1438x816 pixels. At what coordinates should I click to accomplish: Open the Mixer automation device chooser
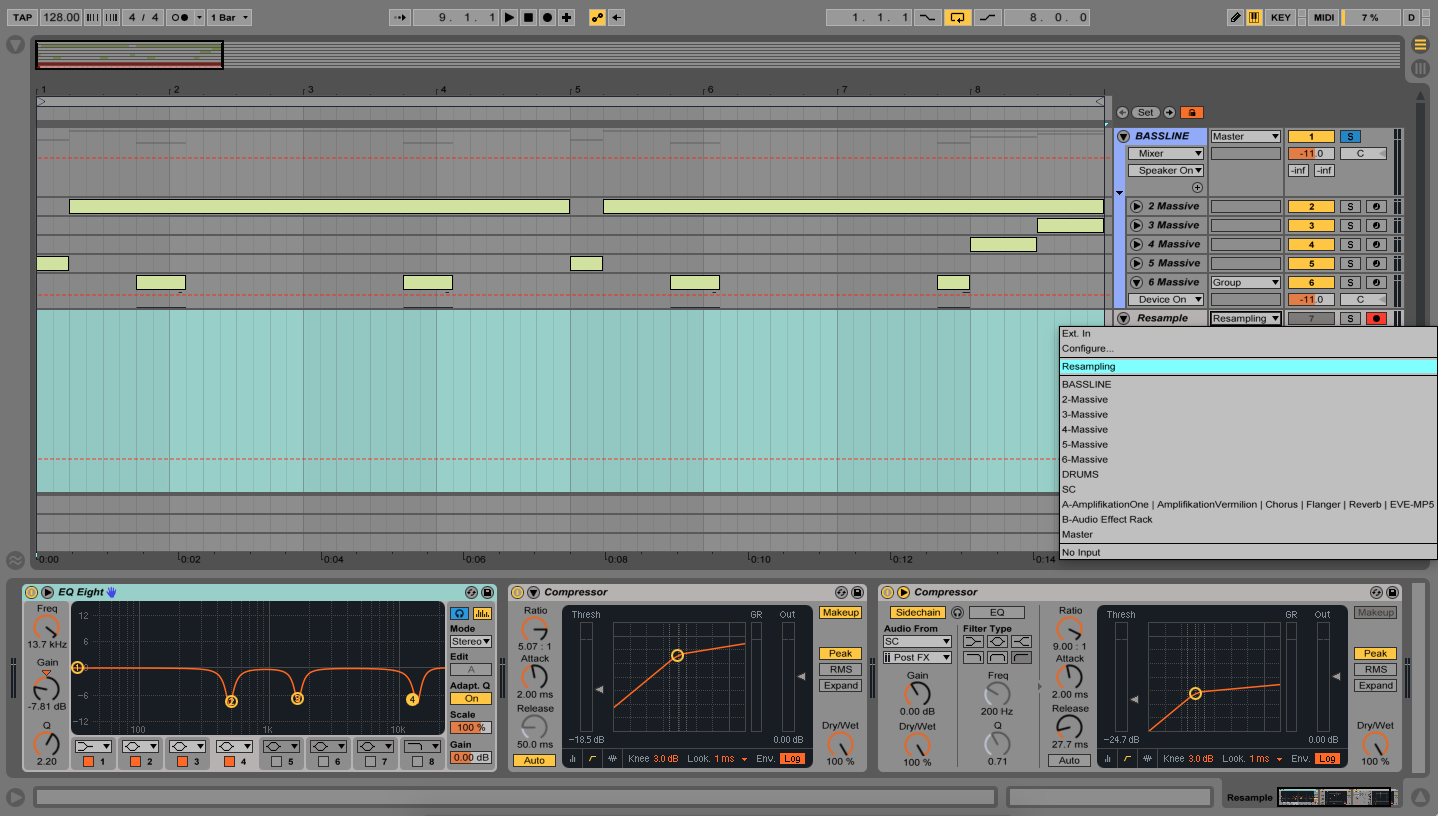coord(1166,153)
